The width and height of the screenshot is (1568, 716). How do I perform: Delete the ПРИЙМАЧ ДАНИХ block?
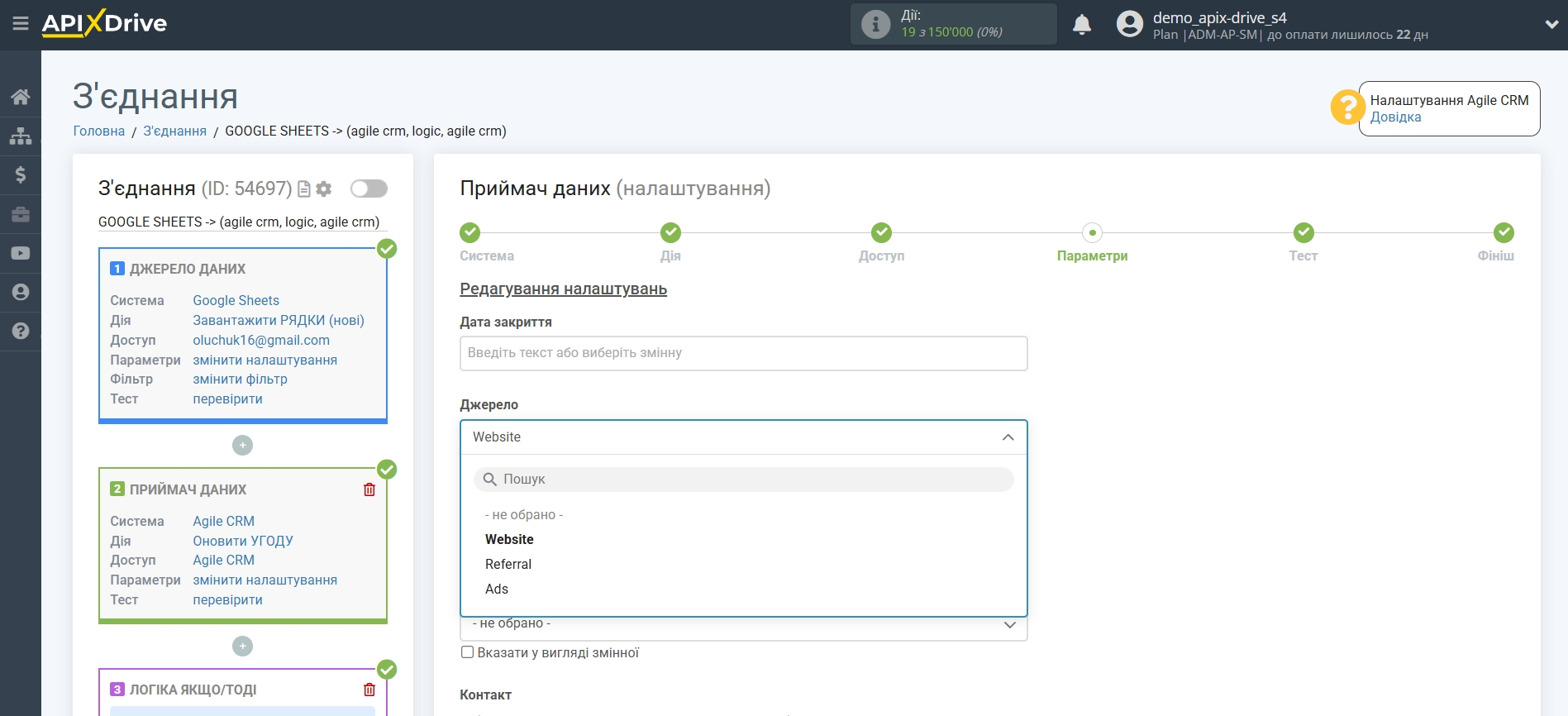coord(369,489)
